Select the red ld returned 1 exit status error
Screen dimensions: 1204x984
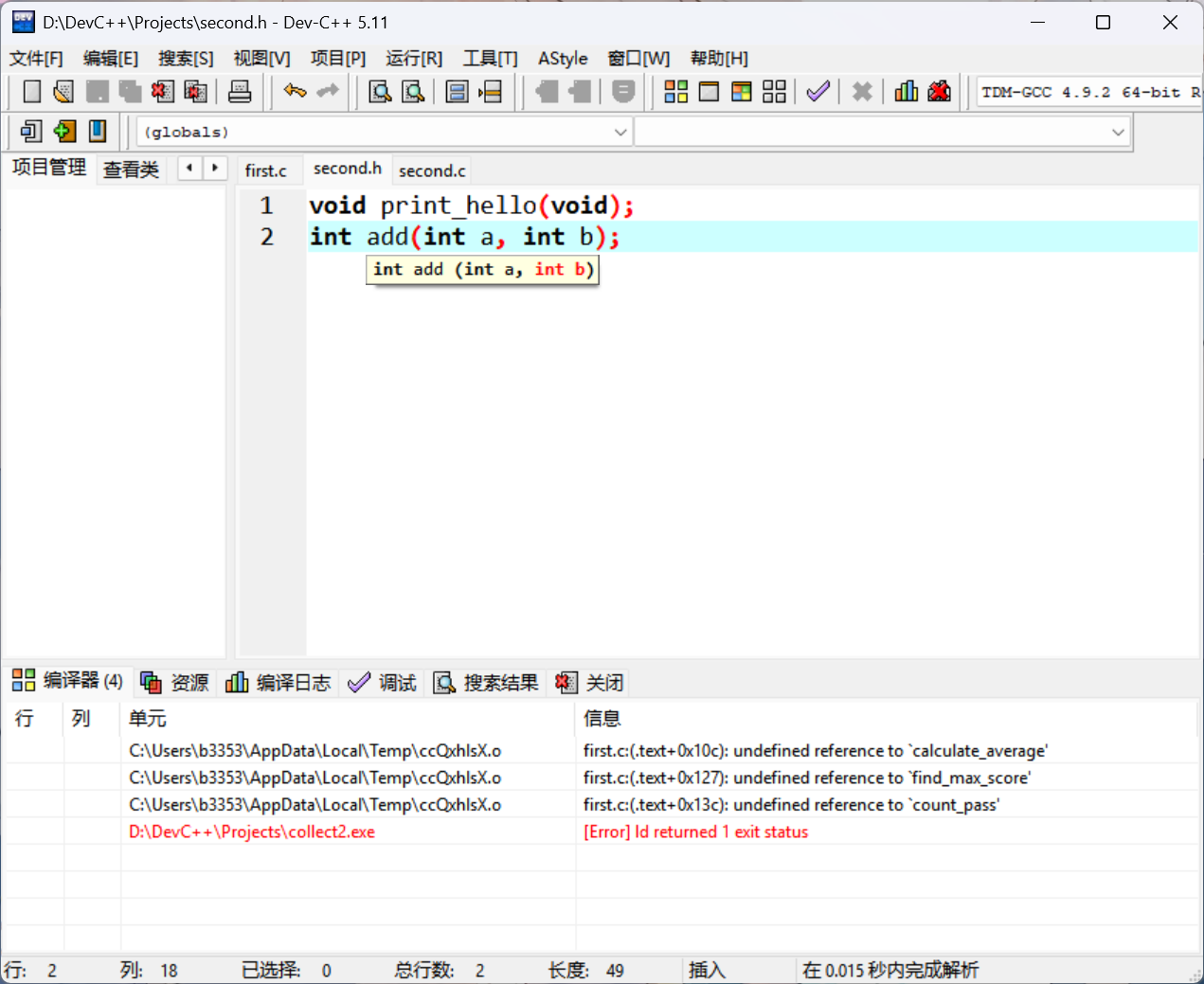[x=602, y=832]
